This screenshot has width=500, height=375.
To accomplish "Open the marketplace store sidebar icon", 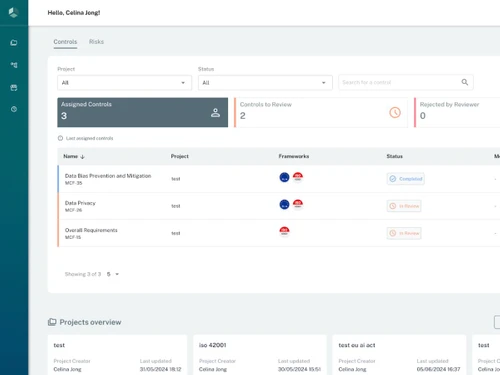I will (14, 88).
